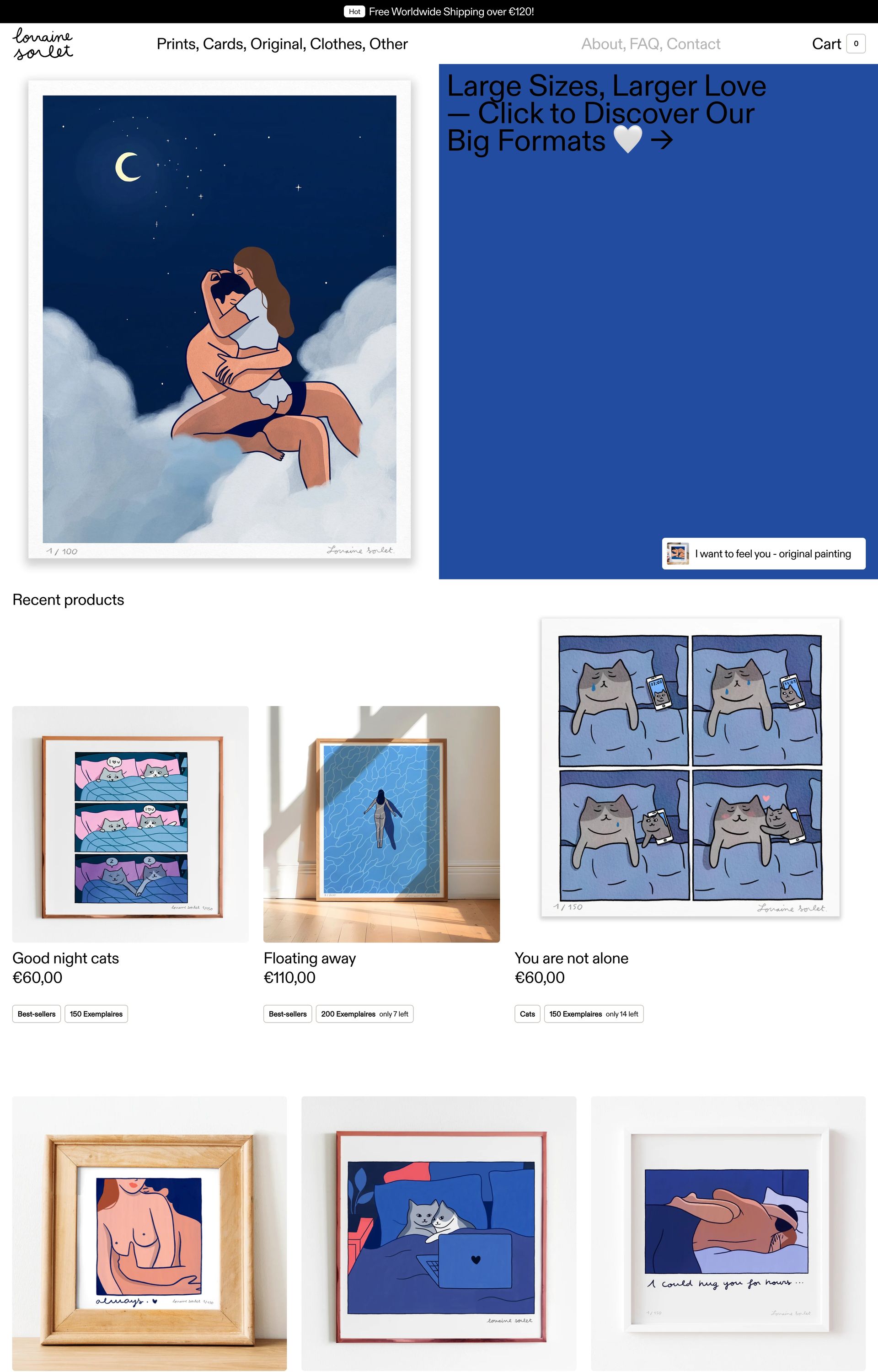The height and width of the screenshot is (1372, 878).
Task: Click the arrow after Big Formats heading
Action: click(x=662, y=139)
